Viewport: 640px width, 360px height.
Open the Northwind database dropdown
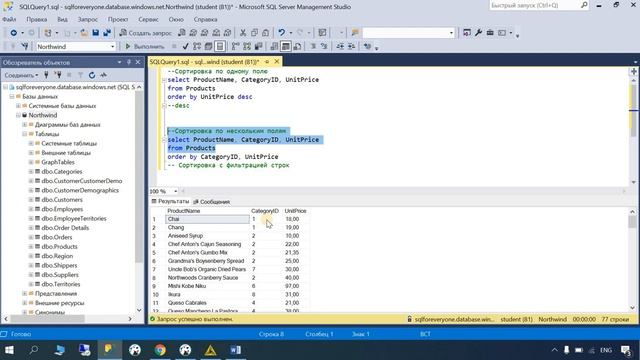pos(113,47)
